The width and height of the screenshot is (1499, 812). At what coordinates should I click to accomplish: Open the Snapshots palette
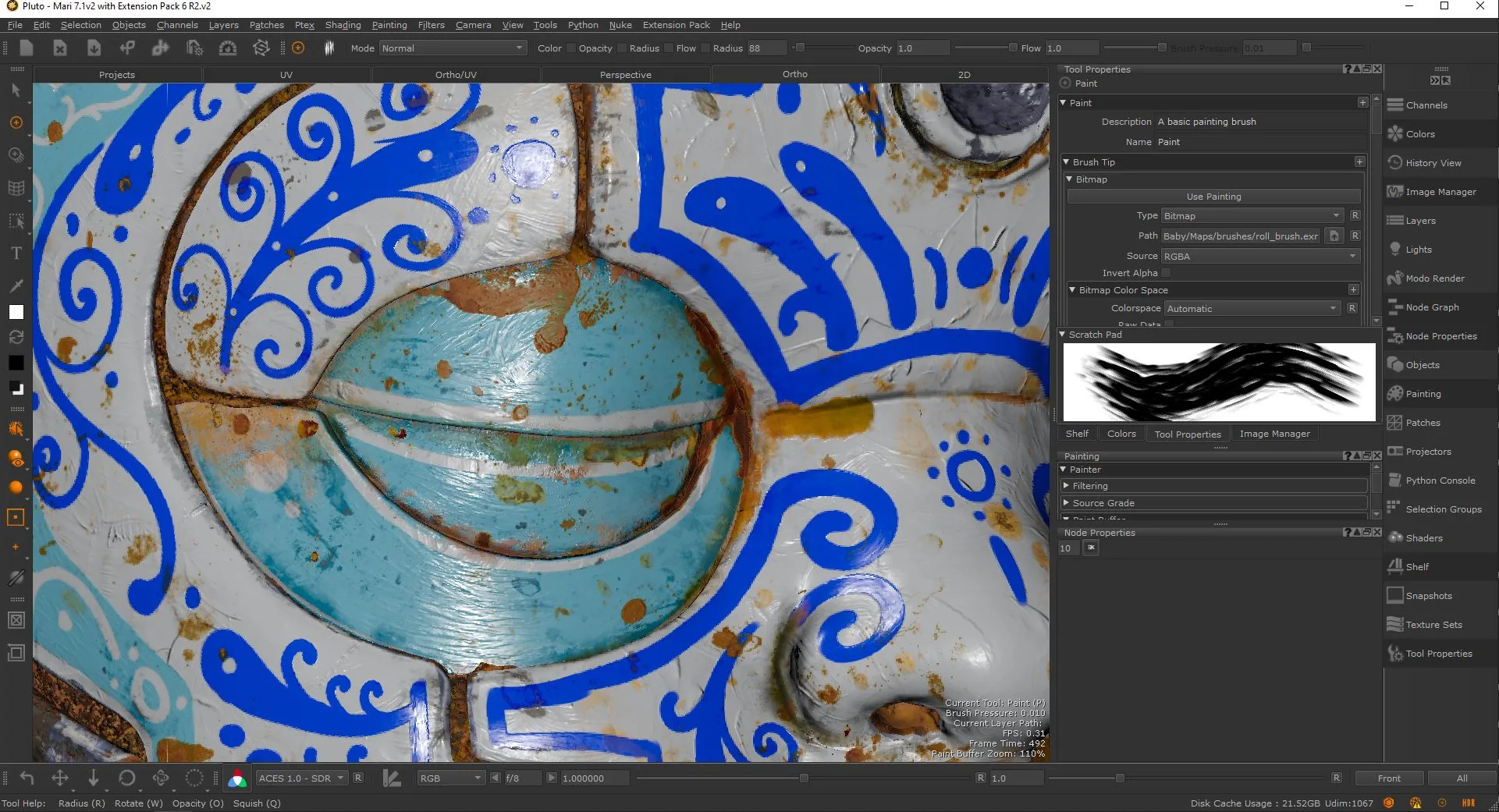tap(1428, 596)
